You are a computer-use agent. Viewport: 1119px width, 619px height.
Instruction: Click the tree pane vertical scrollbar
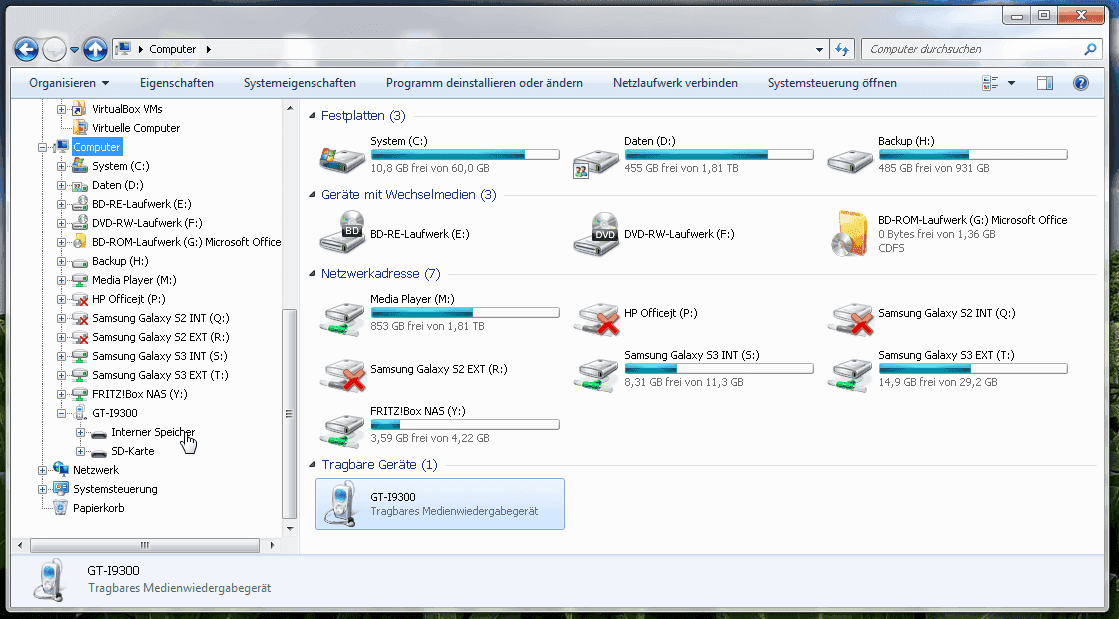click(x=290, y=414)
